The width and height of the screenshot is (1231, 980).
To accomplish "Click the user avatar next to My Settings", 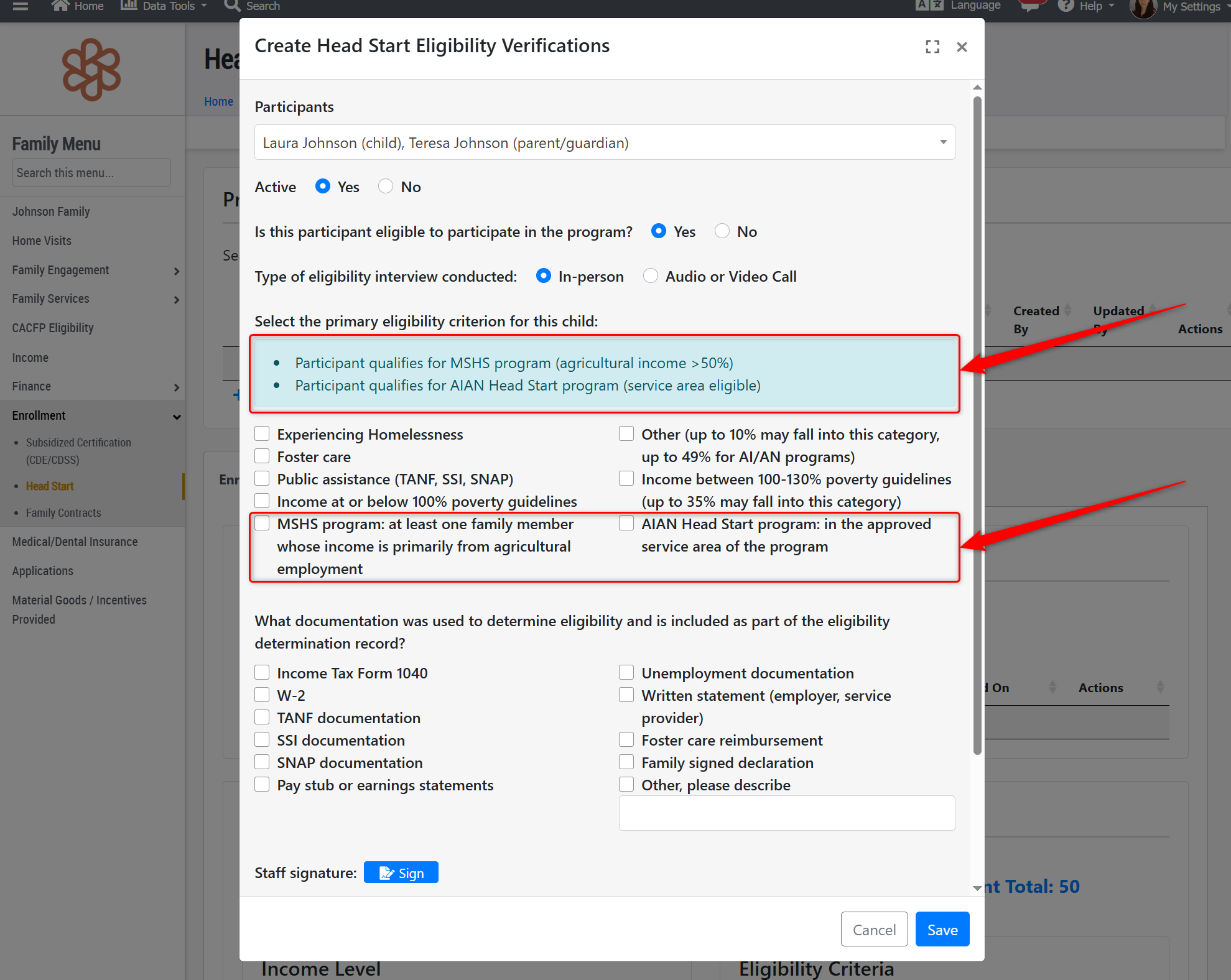I will (1143, 8).
